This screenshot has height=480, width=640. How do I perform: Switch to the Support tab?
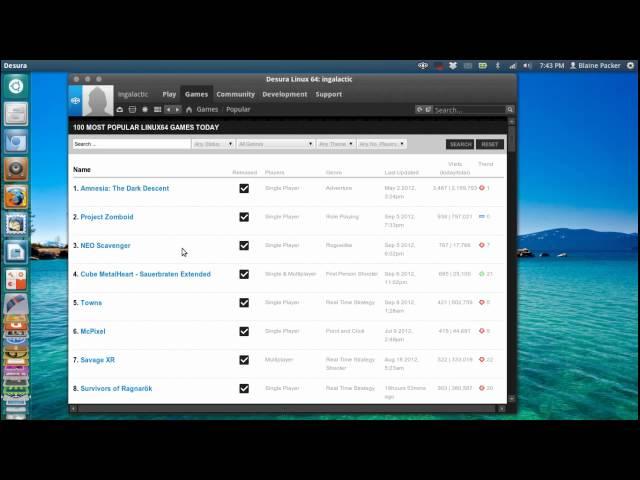pyautogui.click(x=329, y=94)
